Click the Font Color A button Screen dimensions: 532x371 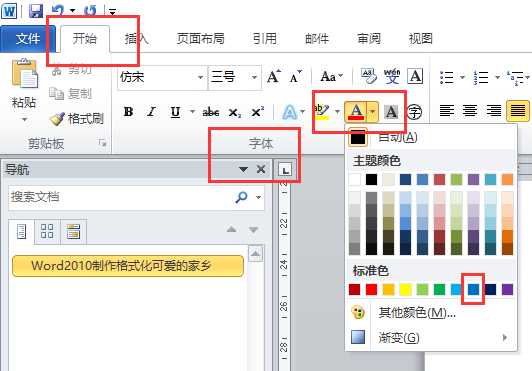pyautogui.click(x=356, y=112)
